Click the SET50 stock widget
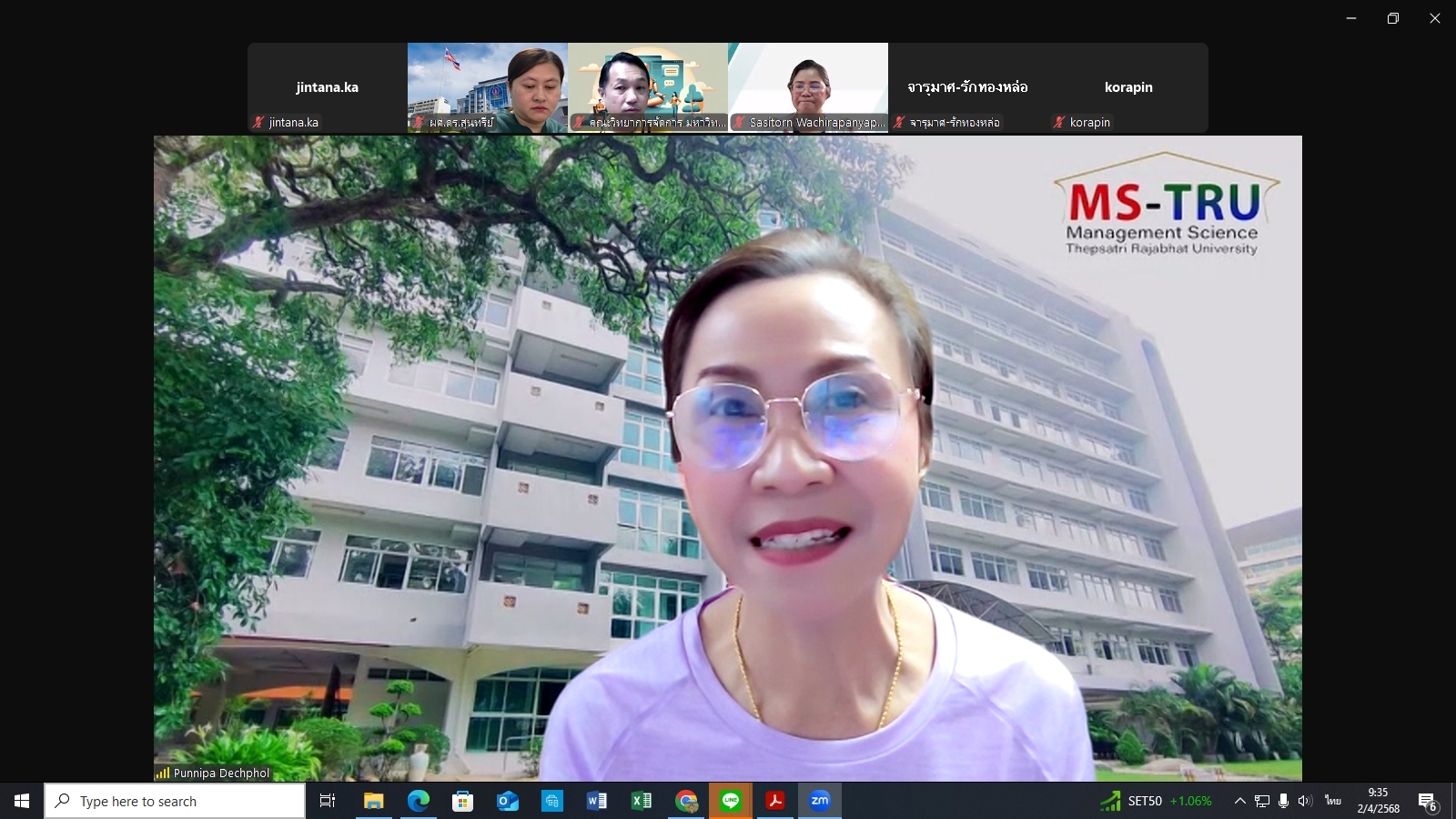This screenshot has width=1456, height=819. click(1156, 801)
